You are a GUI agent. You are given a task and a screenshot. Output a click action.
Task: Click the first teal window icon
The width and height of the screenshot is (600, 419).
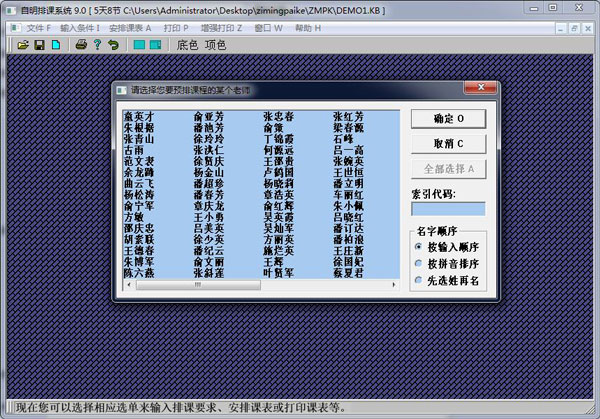click(139, 45)
